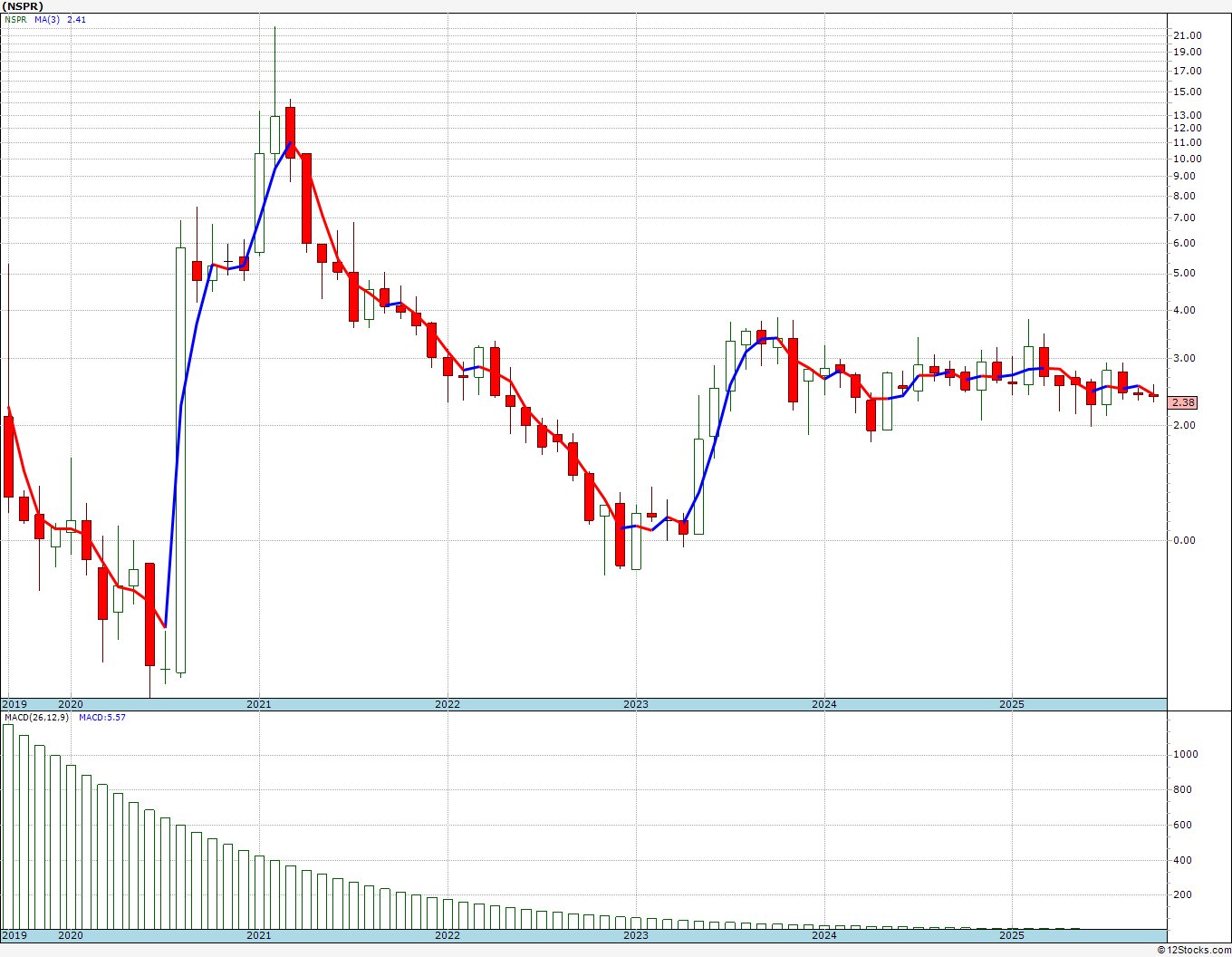
Task: Click 2025 on the price chart time axis
Action: pos(1012,704)
